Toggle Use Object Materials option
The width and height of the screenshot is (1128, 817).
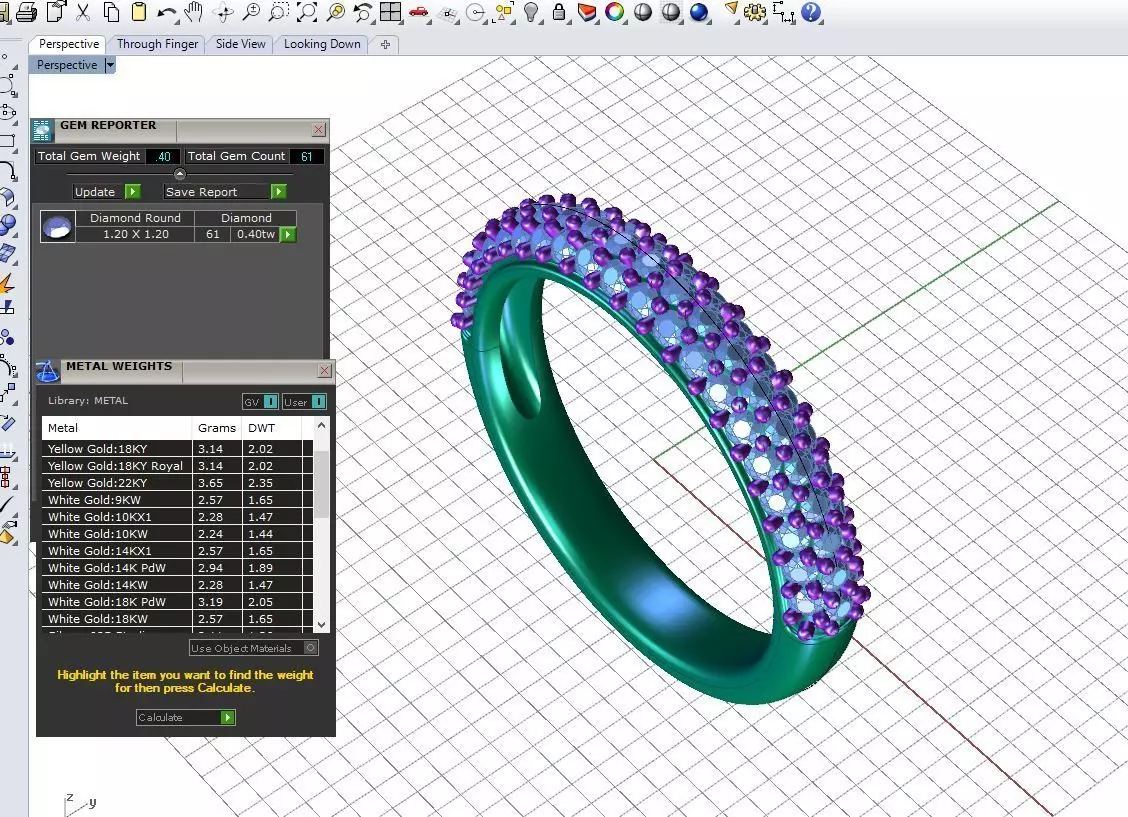click(x=310, y=648)
